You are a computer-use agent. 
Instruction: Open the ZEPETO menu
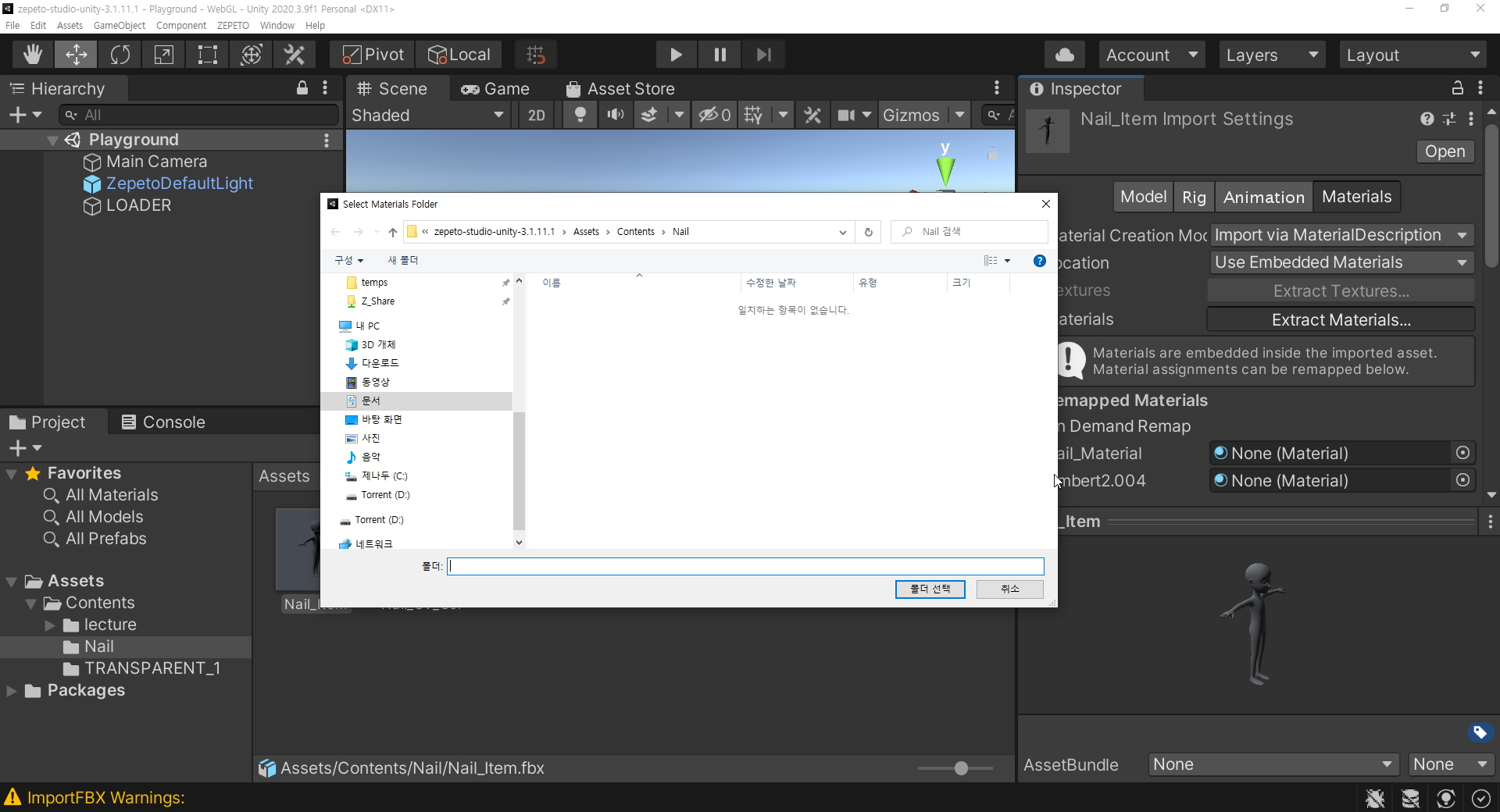tap(233, 26)
